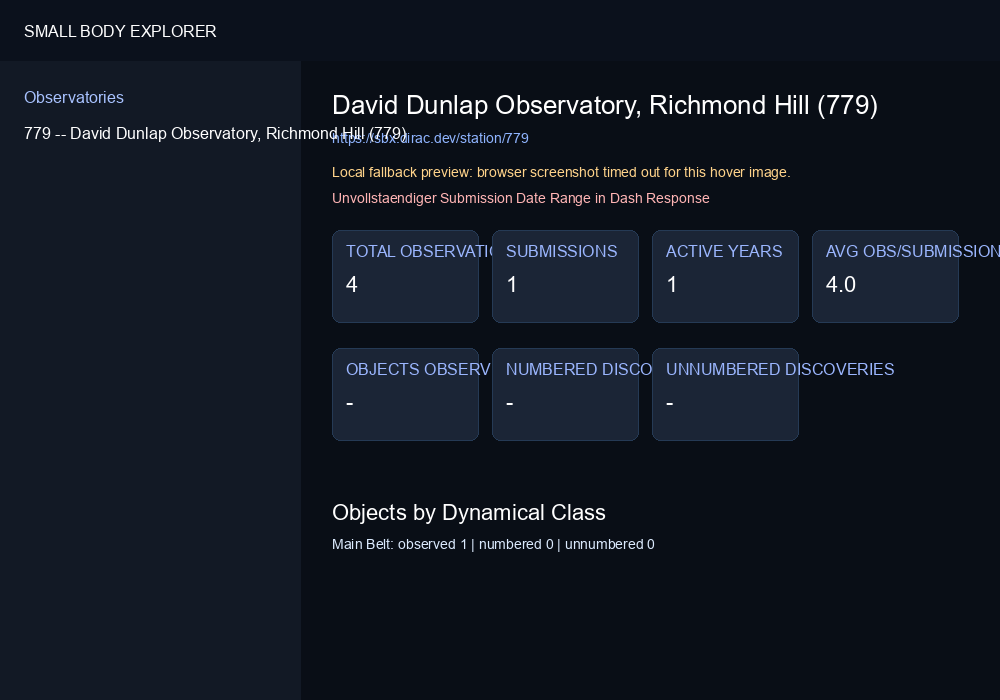Select the Active Years stat card

pyautogui.click(x=725, y=277)
